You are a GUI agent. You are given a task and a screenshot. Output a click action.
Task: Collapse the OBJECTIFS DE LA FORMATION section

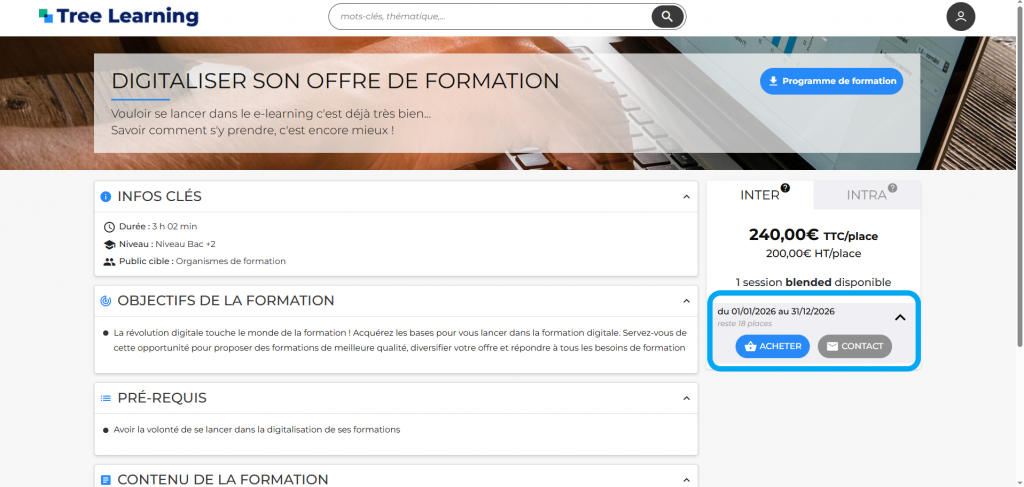click(686, 301)
